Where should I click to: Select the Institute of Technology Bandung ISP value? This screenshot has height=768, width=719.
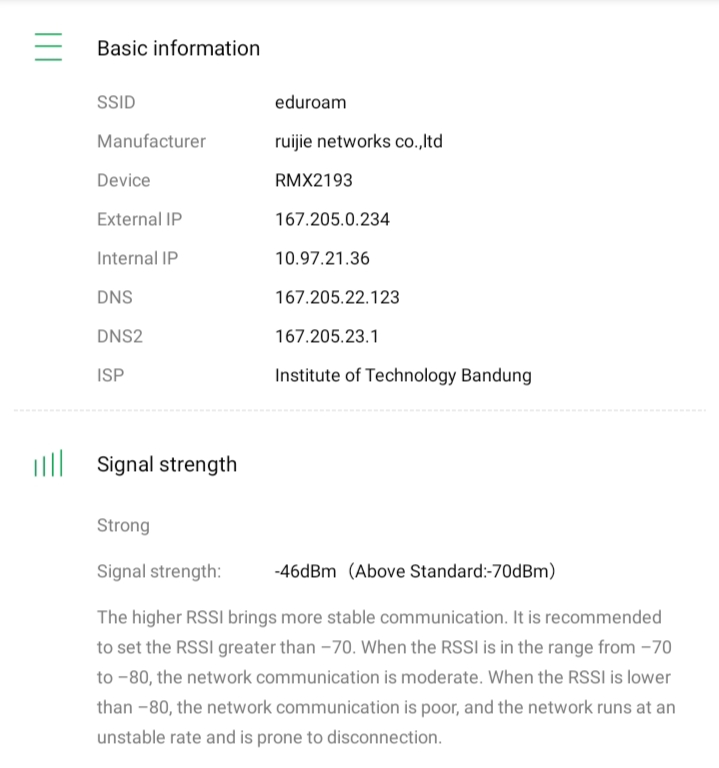click(x=403, y=375)
